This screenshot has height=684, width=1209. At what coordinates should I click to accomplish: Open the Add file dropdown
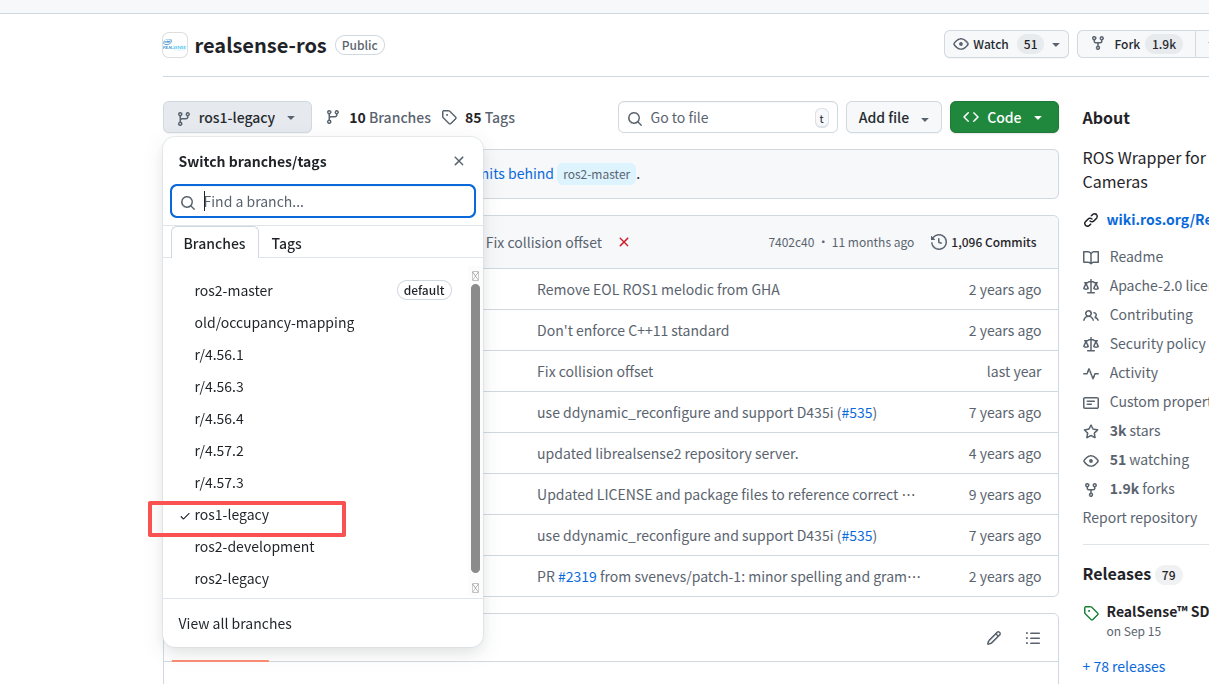point(894,117)
